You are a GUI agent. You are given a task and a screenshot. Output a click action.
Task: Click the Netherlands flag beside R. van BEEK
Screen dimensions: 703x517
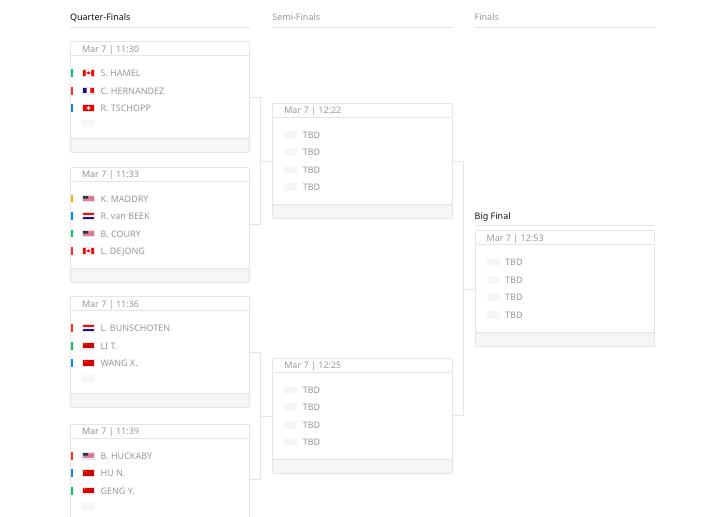click(x=88, y=216)
